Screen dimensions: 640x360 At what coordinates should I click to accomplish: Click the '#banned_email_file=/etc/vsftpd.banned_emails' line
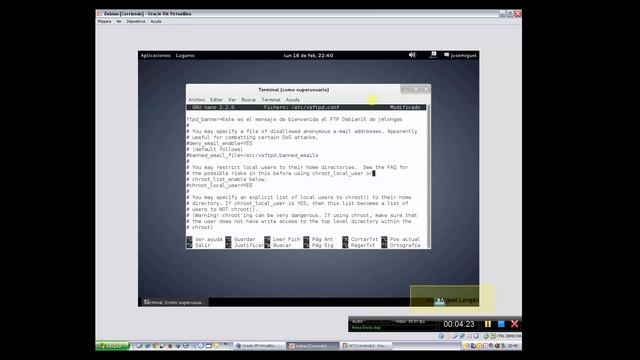coord(252,156)
